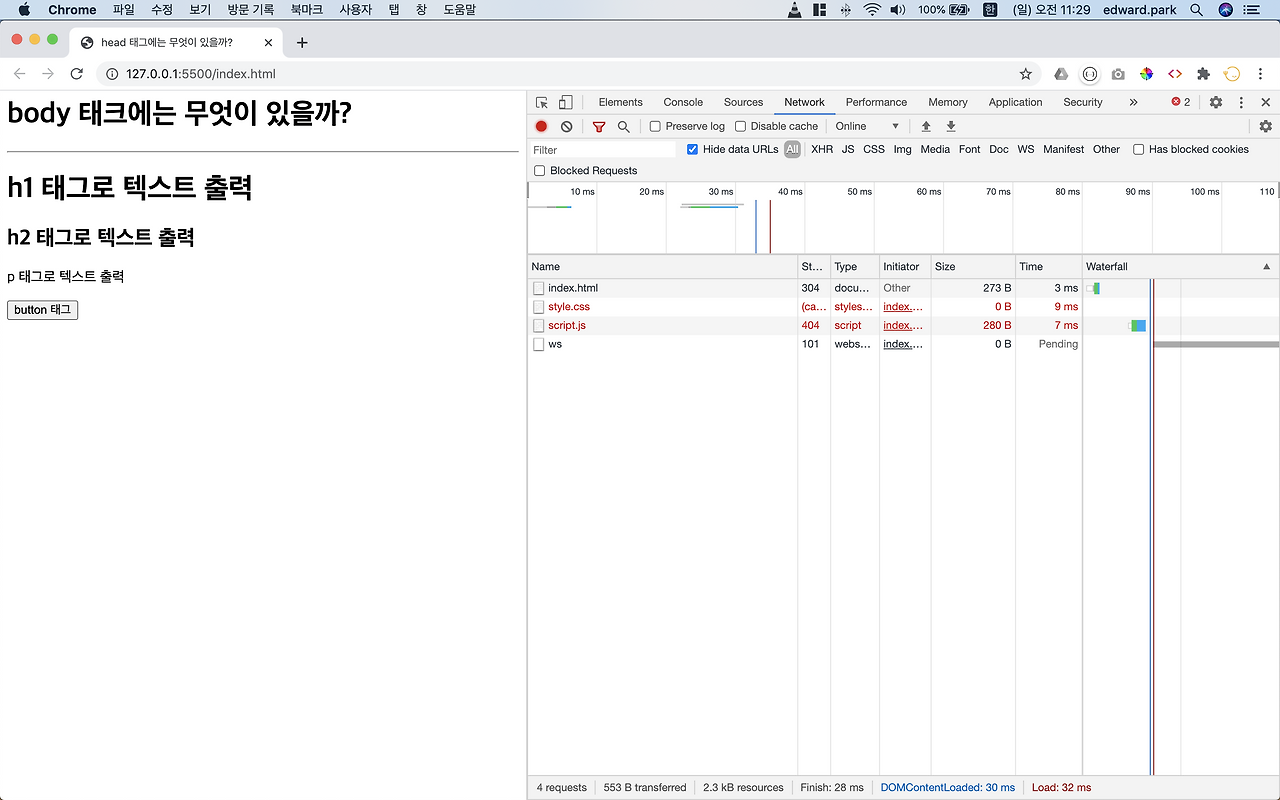Click the red code brackets extension icon

[1175, 74]
